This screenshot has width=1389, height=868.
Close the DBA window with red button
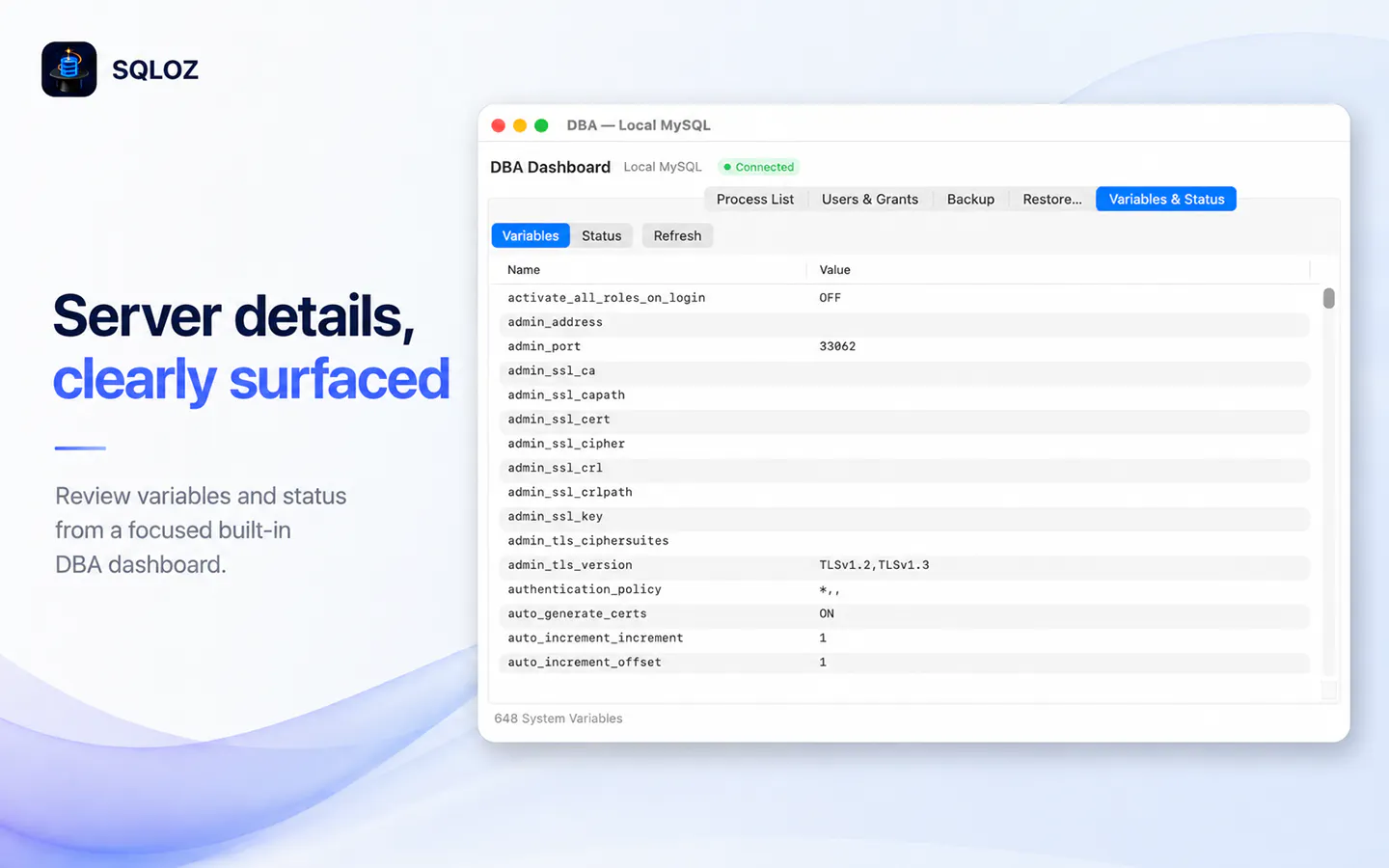pos(499,125)
